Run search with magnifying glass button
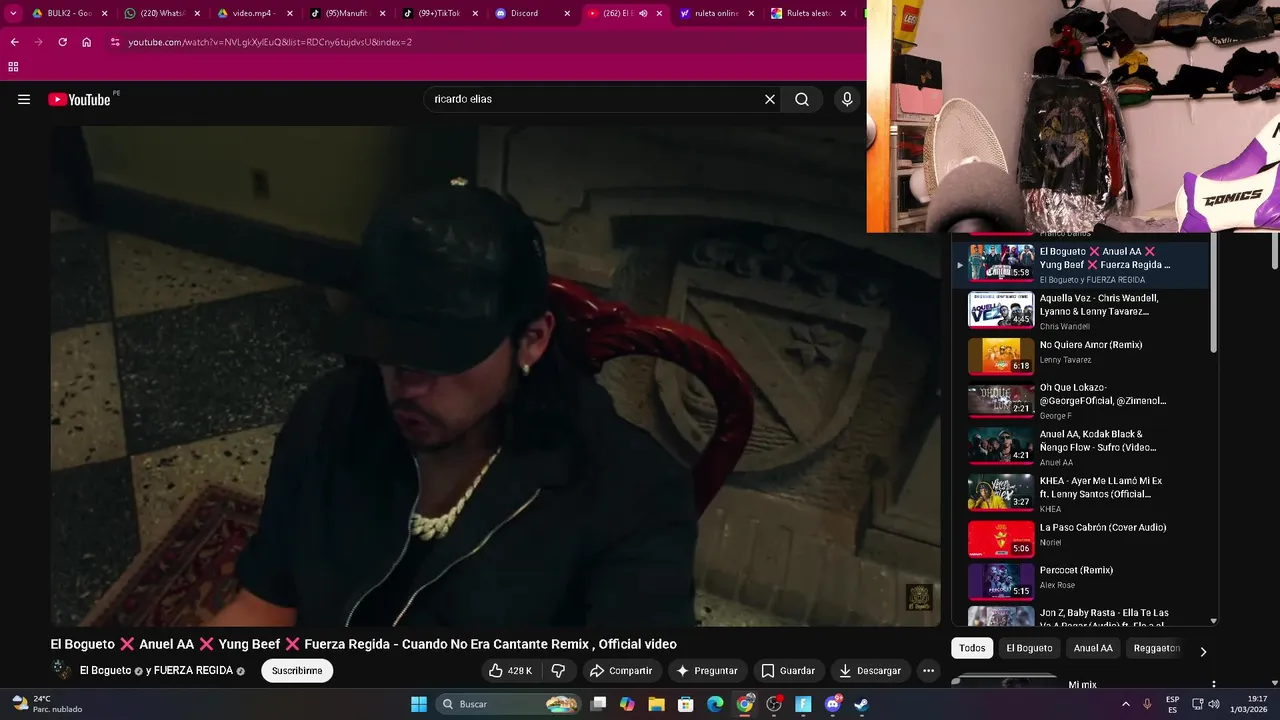Viewport: 1280px width, 720px height. coord(802,99)
